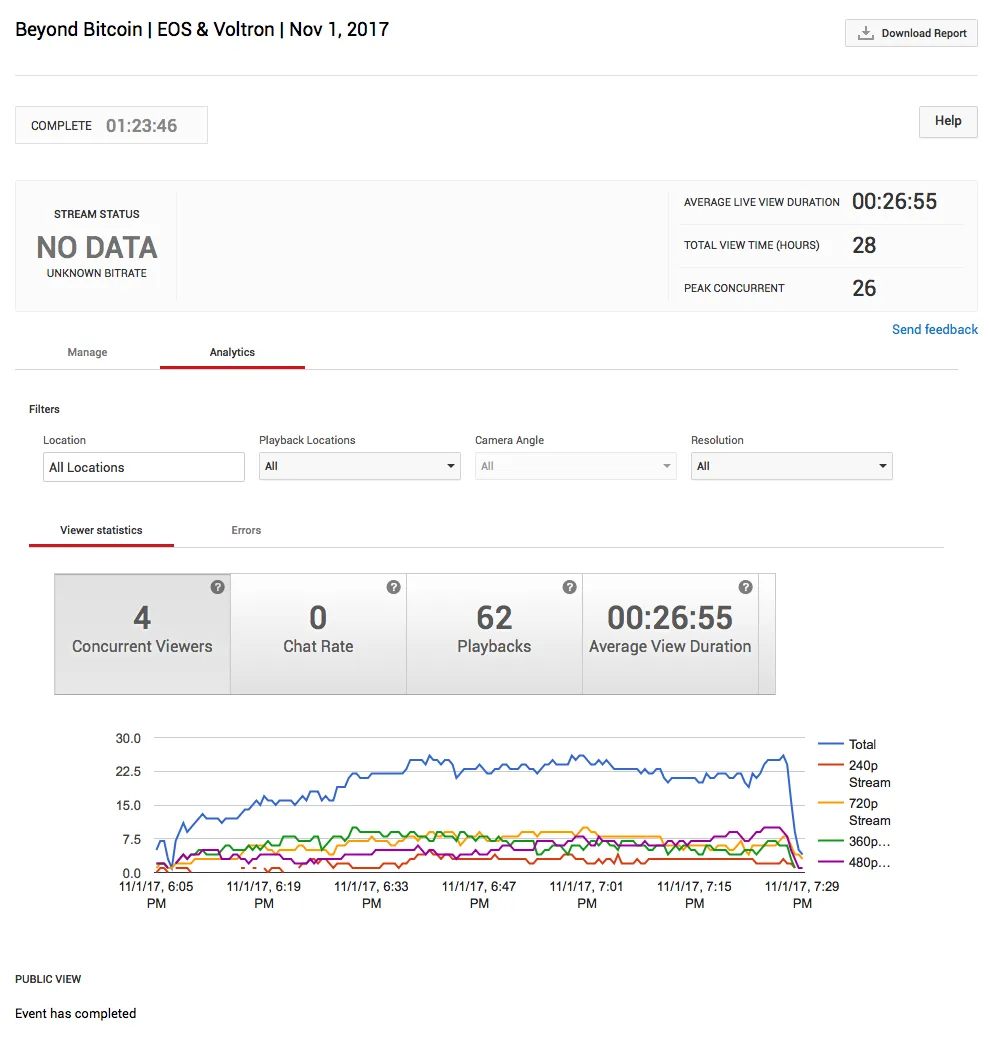Click the UNKNOWN BITRATE label
The image size is (990, 1038).
click(97, 273)
